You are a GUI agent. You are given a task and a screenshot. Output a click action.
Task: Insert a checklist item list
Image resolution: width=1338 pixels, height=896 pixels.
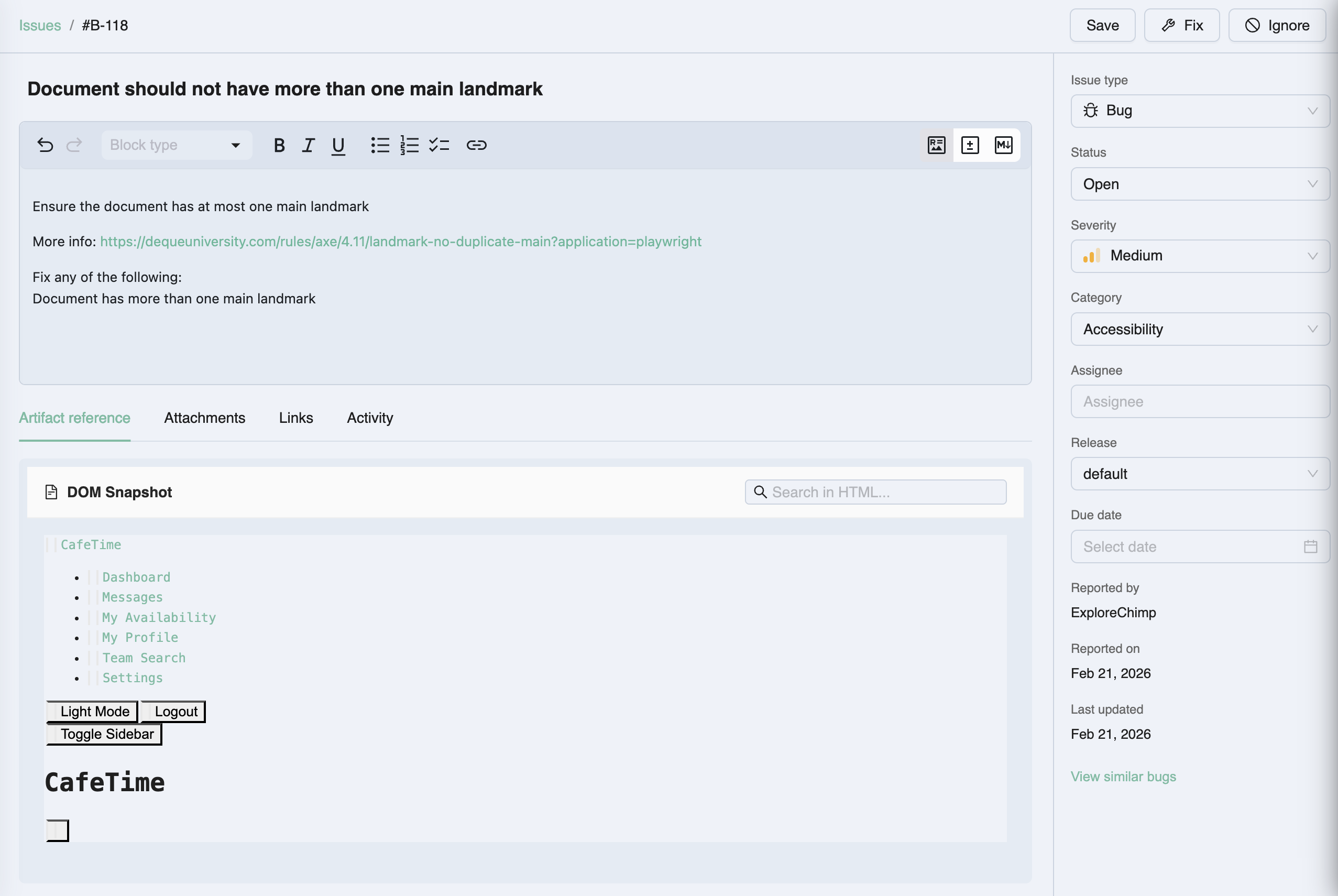click(439, 145)
